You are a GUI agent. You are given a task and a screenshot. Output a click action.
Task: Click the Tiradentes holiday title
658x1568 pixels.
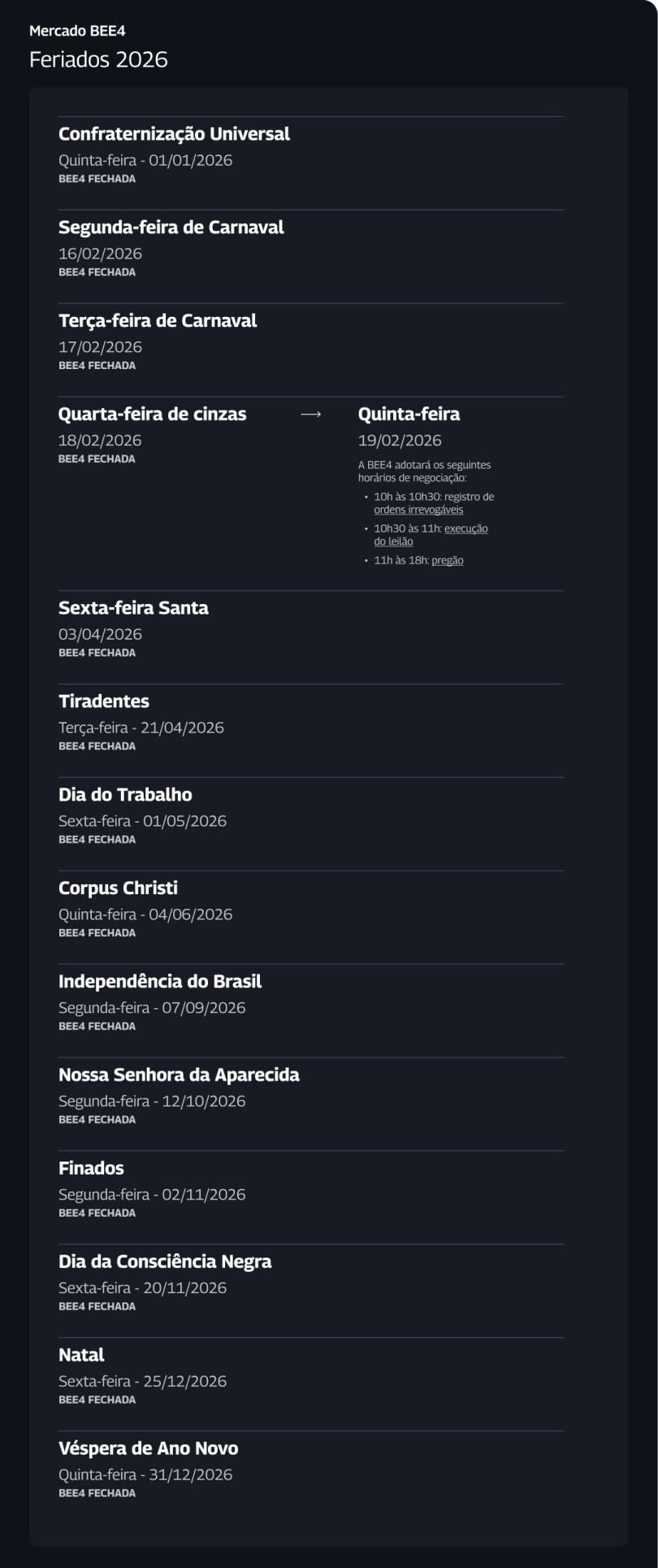[x=104, y=701]
